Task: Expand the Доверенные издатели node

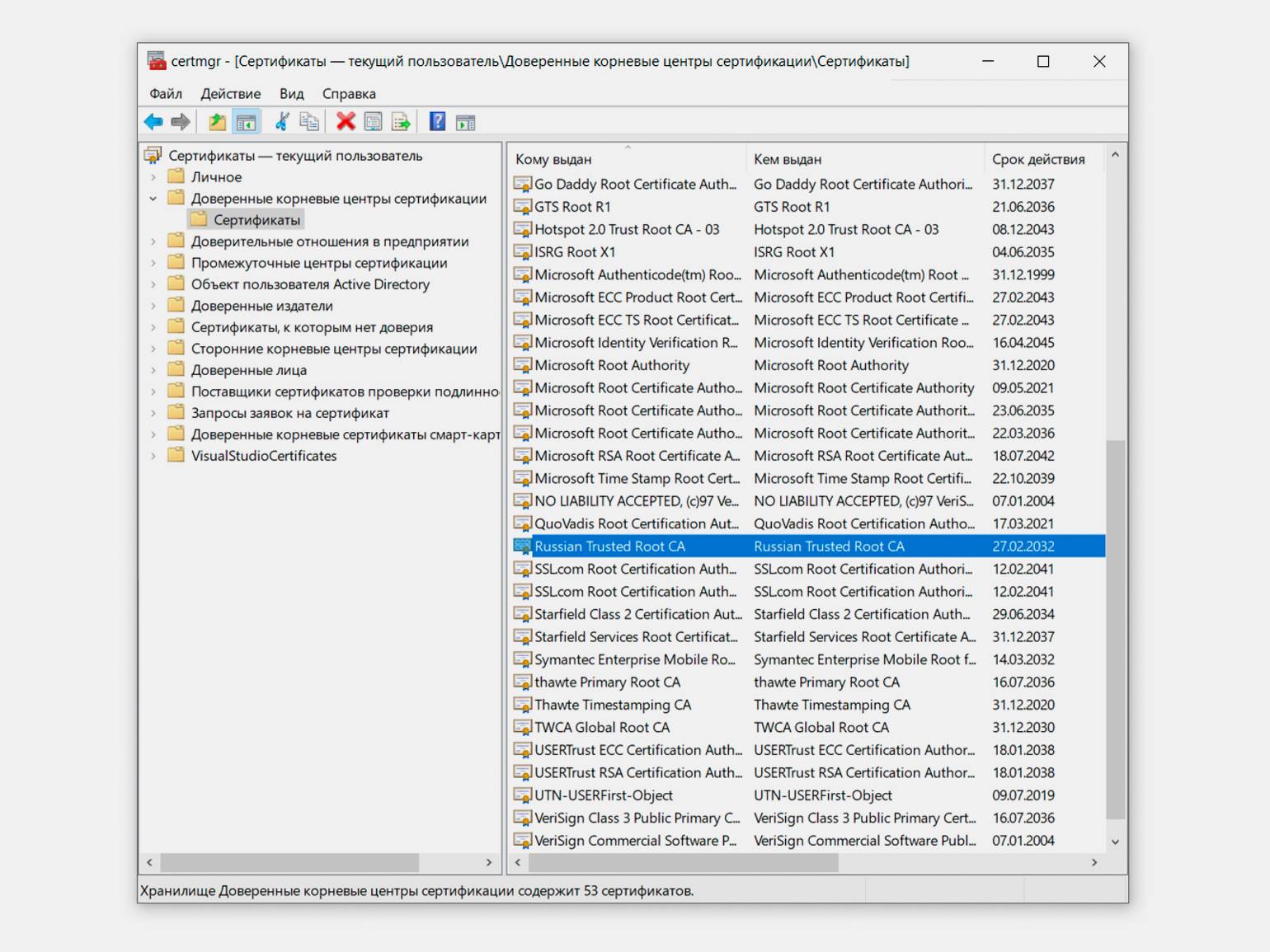Action: [153, 306]
